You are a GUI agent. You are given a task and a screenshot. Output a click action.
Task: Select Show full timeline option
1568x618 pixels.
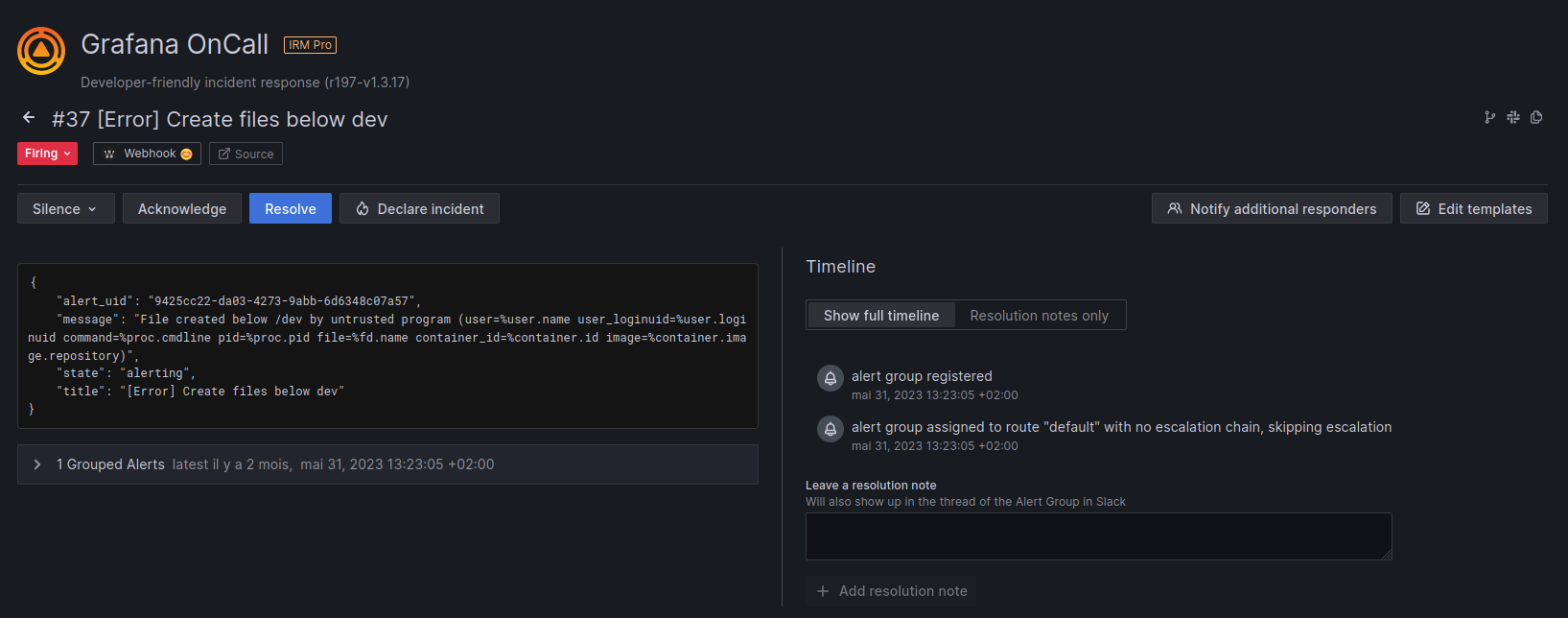coord(880,316)
